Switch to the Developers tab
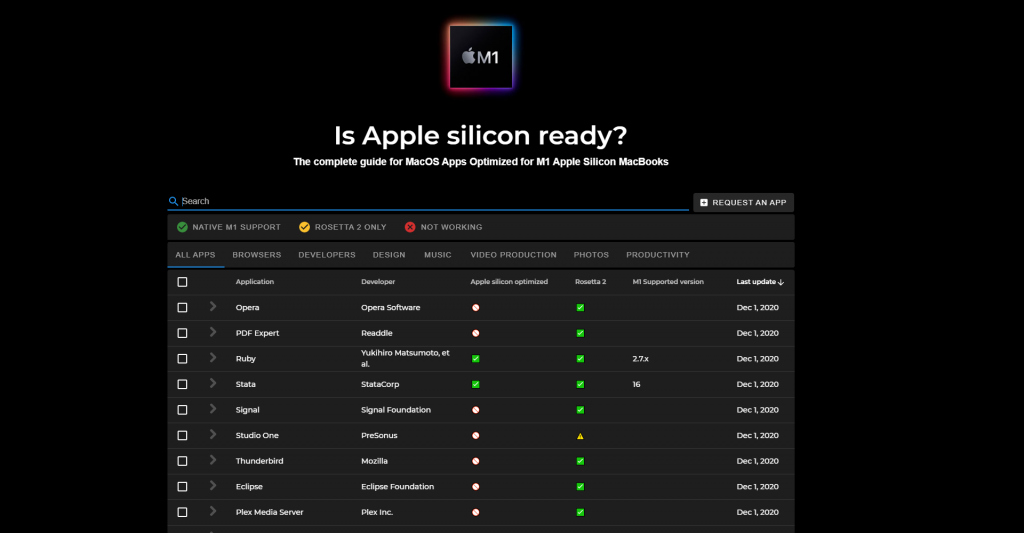1024x533 pixels. 327,255
